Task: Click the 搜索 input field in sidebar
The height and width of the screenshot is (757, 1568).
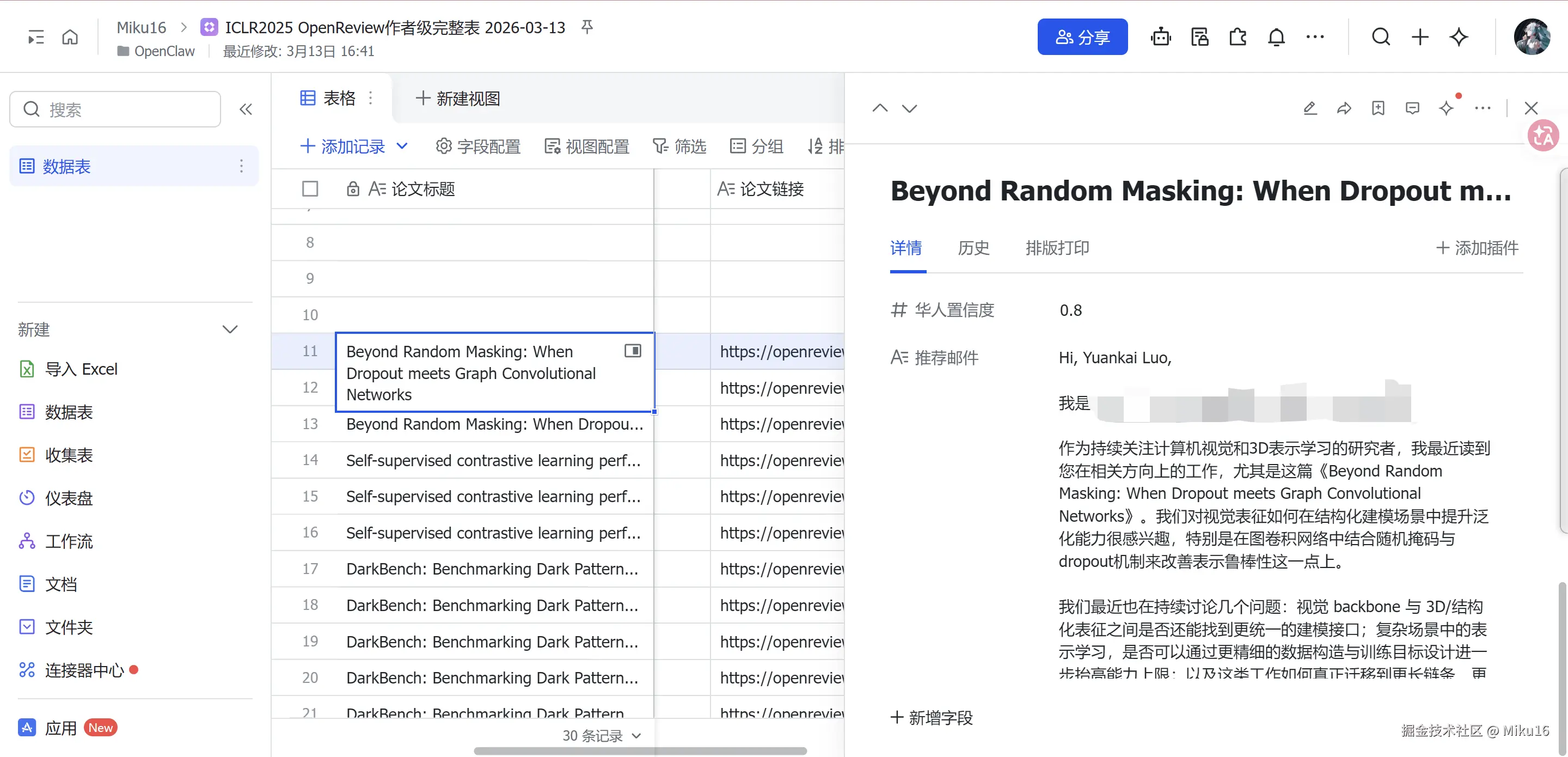Action: coord(115,109)
